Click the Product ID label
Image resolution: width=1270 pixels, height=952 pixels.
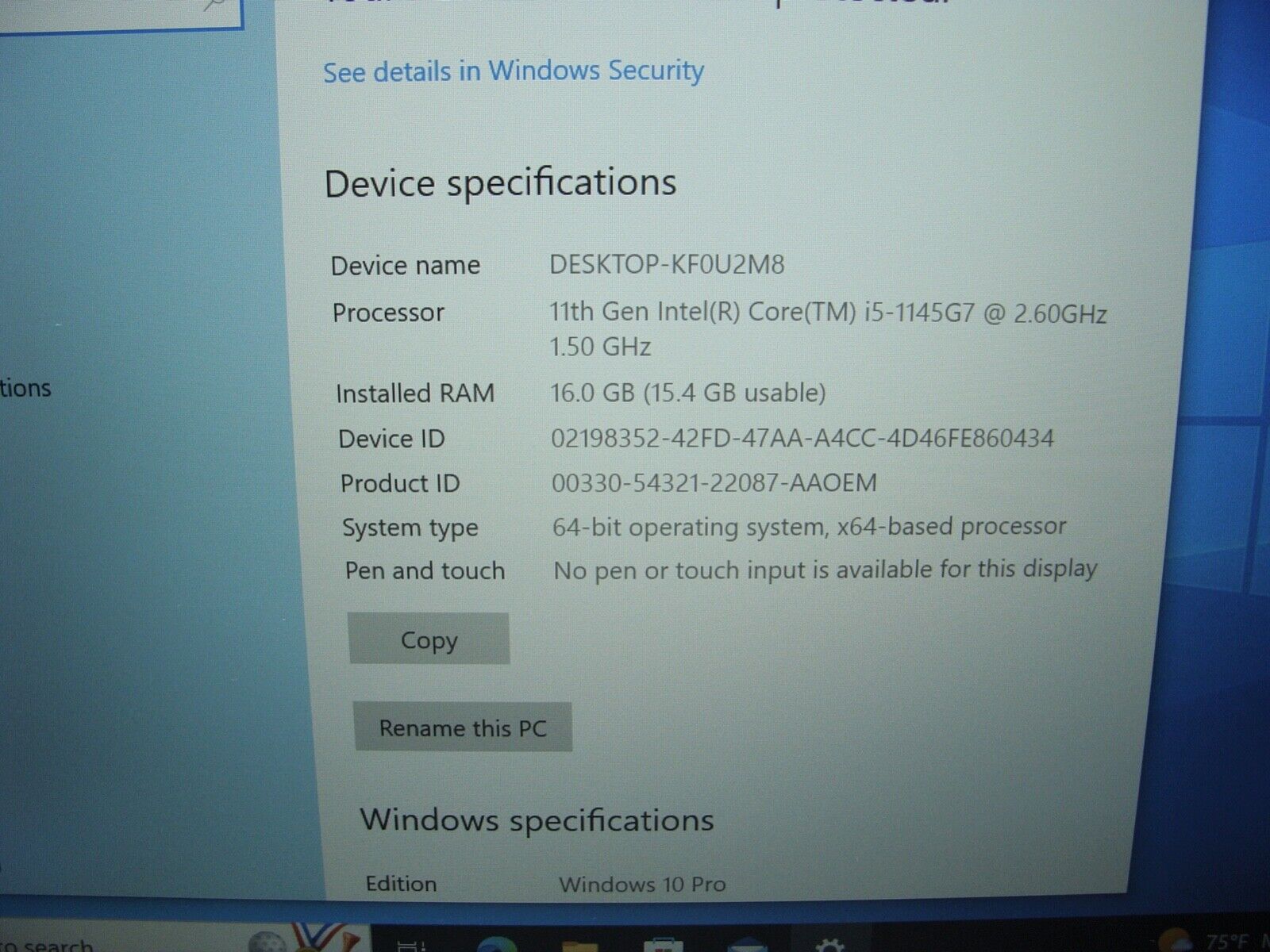coord(400,483)
